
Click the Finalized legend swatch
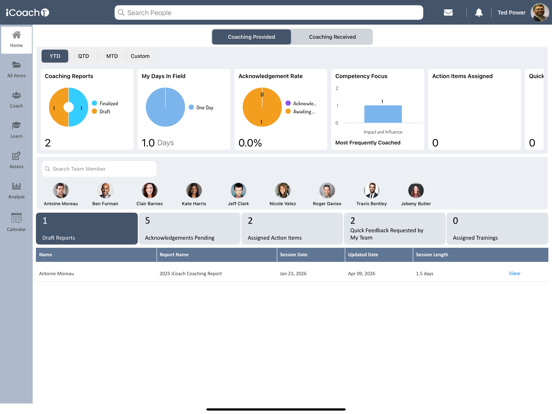coord(94,103)
